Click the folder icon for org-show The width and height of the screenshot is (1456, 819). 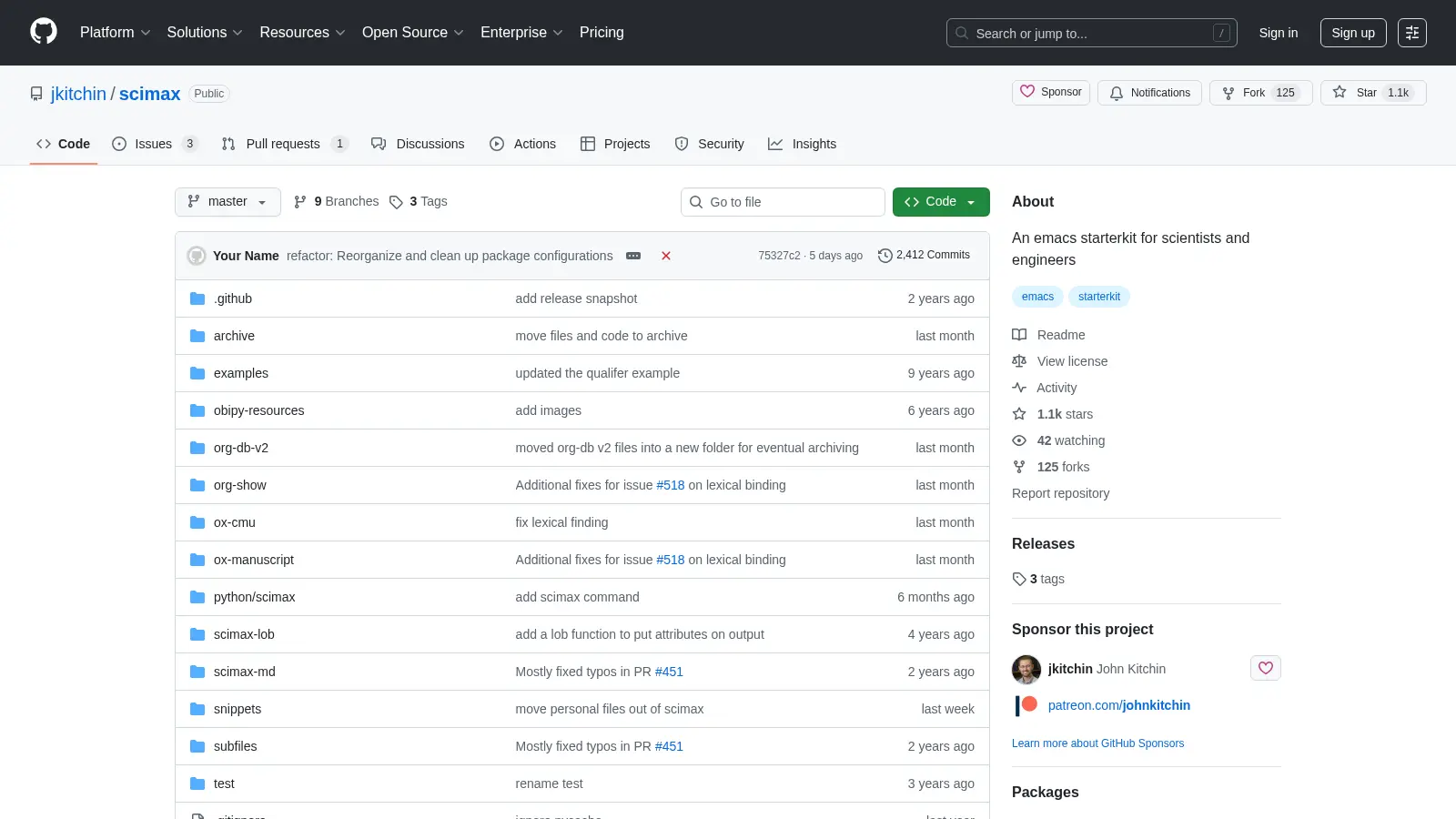point(197,485)
